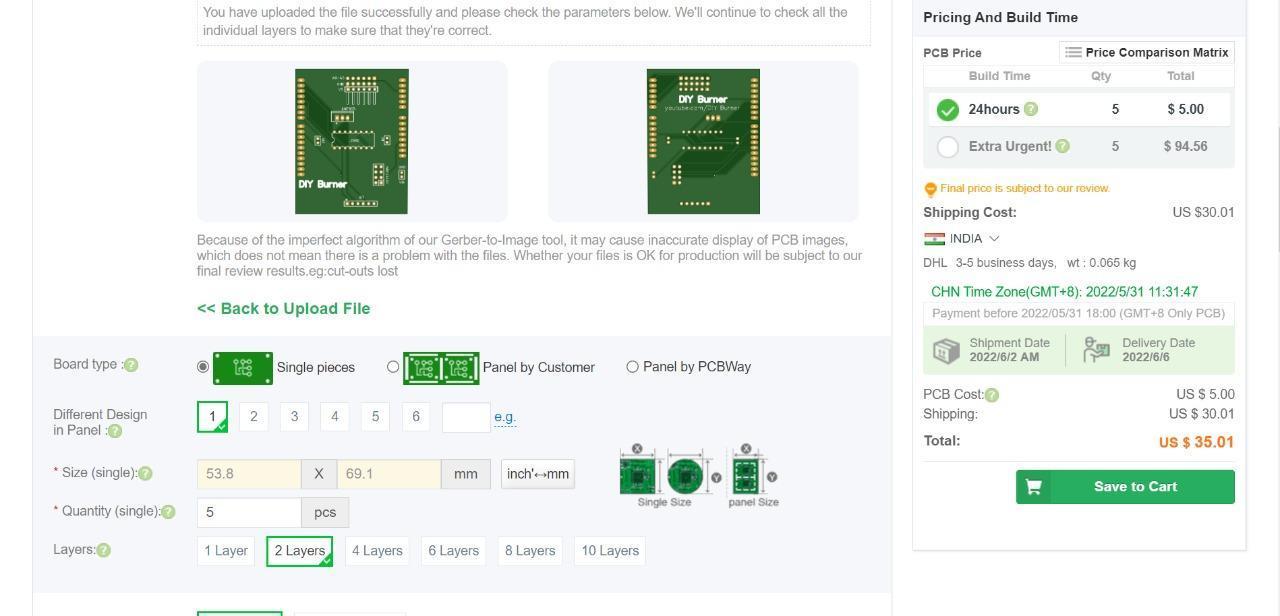Click the India flag icon under Shipping Cost
This screenshot has height=616, width=1280.
pos(934,238)
